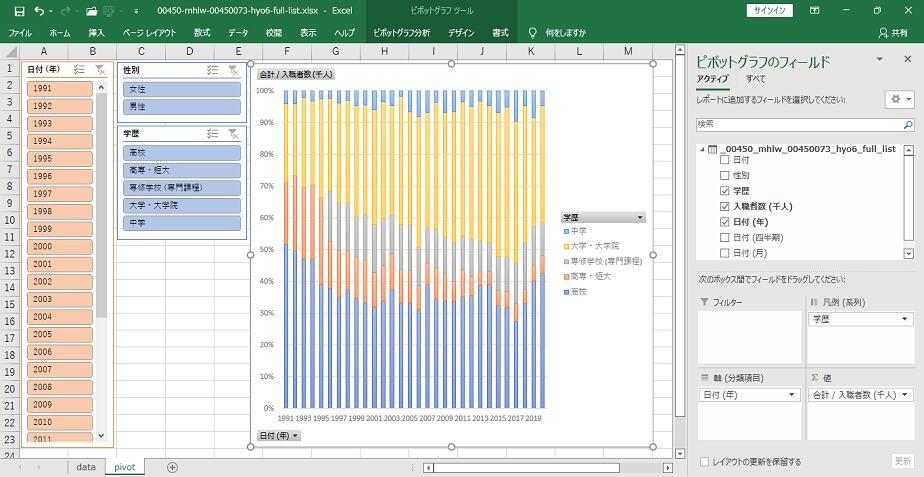Expand the 合計 / 入職者数 (千人) values dropdown
Viewport: 924px width, 477px height.
point(905,395)
